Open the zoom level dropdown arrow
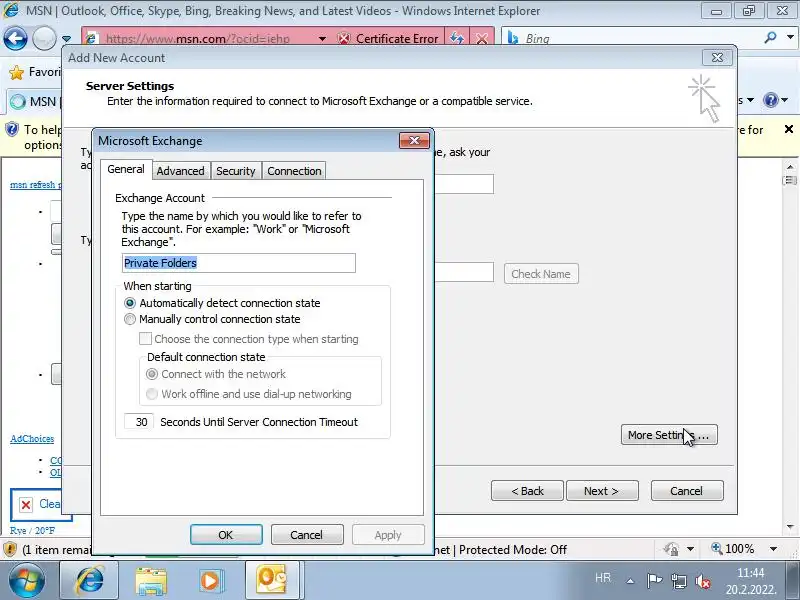Image resolution: width=800 pixels, height=600 pixels. [773, 549]
